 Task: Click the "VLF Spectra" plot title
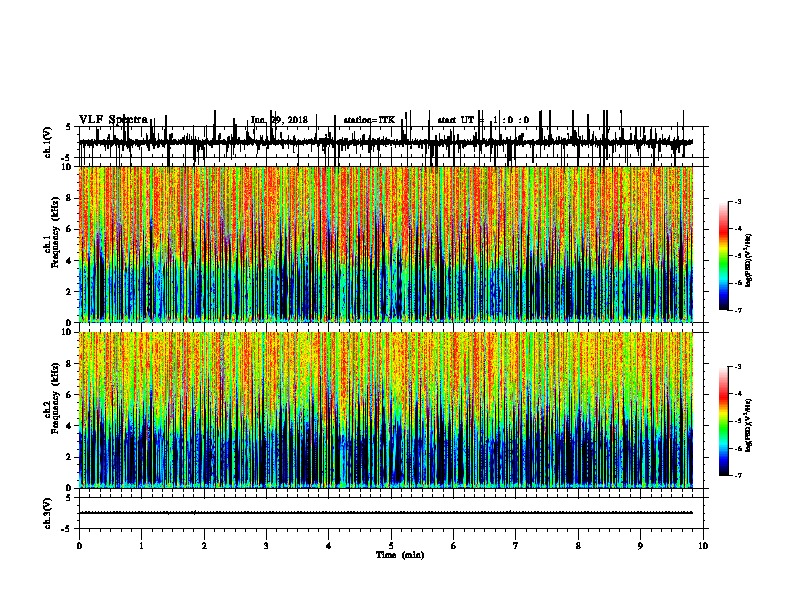(x=114, y=120)
